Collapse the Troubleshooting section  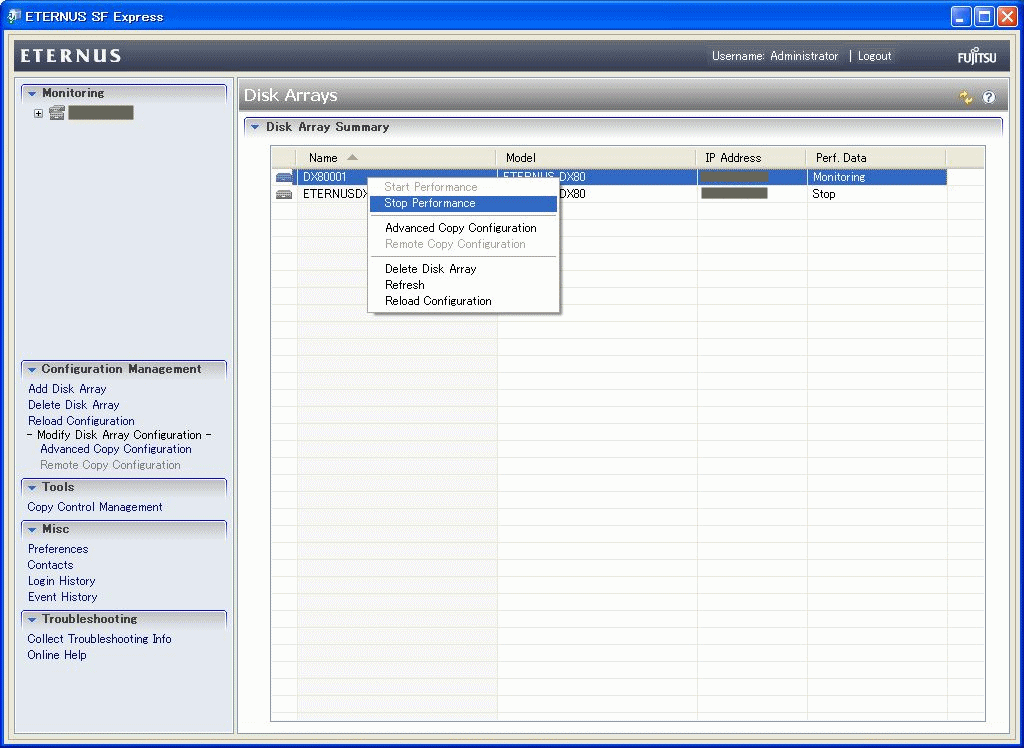coord(31,619)
